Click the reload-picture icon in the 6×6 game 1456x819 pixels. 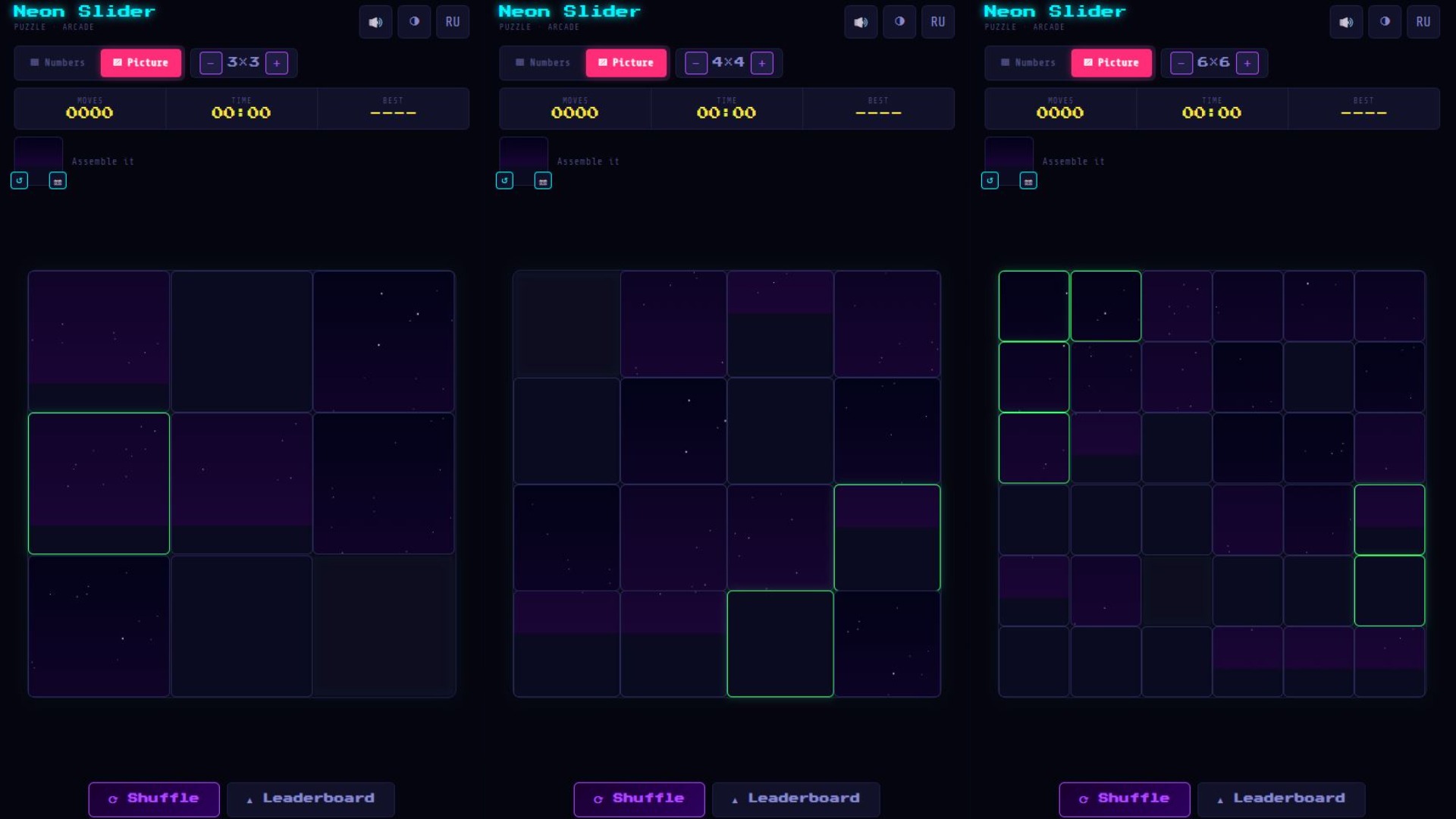[x=990, y=180]
